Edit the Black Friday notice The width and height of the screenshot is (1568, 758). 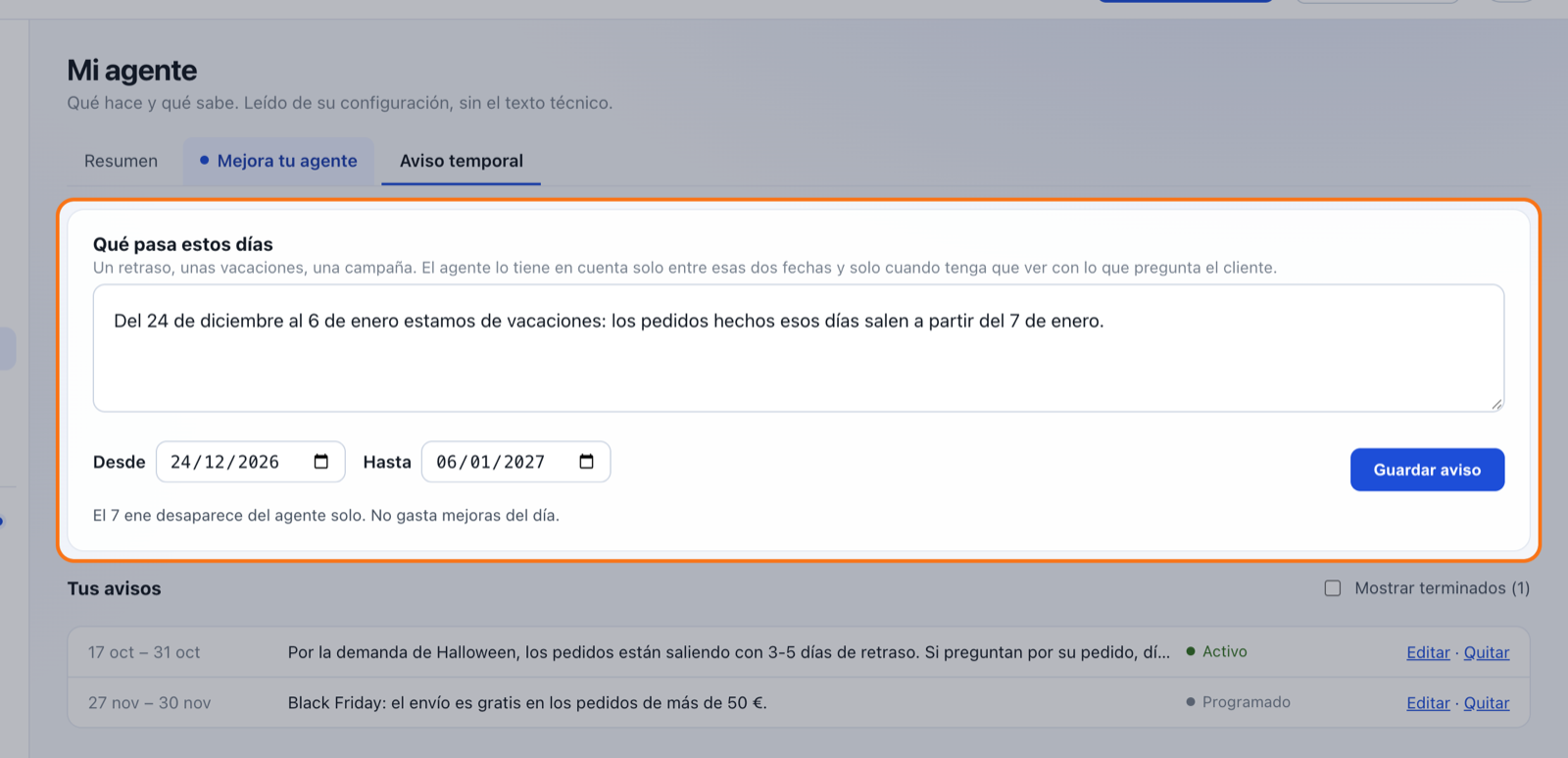(1428, 703)
